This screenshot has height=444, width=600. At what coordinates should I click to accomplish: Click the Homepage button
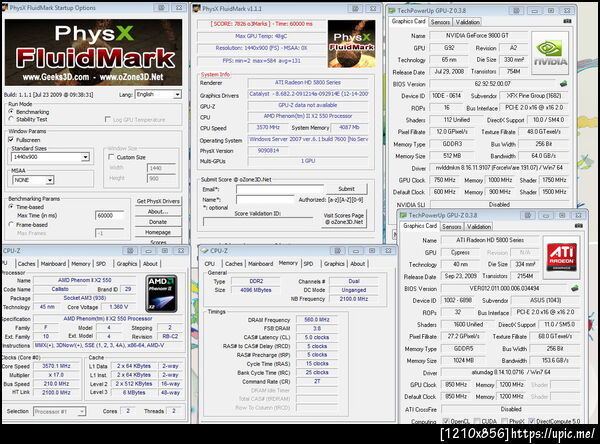tap(158, 232)
